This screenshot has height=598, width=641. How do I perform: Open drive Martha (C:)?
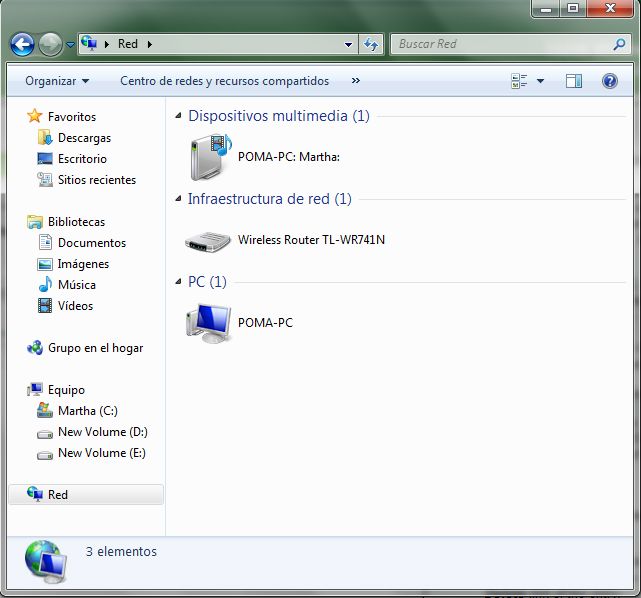point(88,411)
